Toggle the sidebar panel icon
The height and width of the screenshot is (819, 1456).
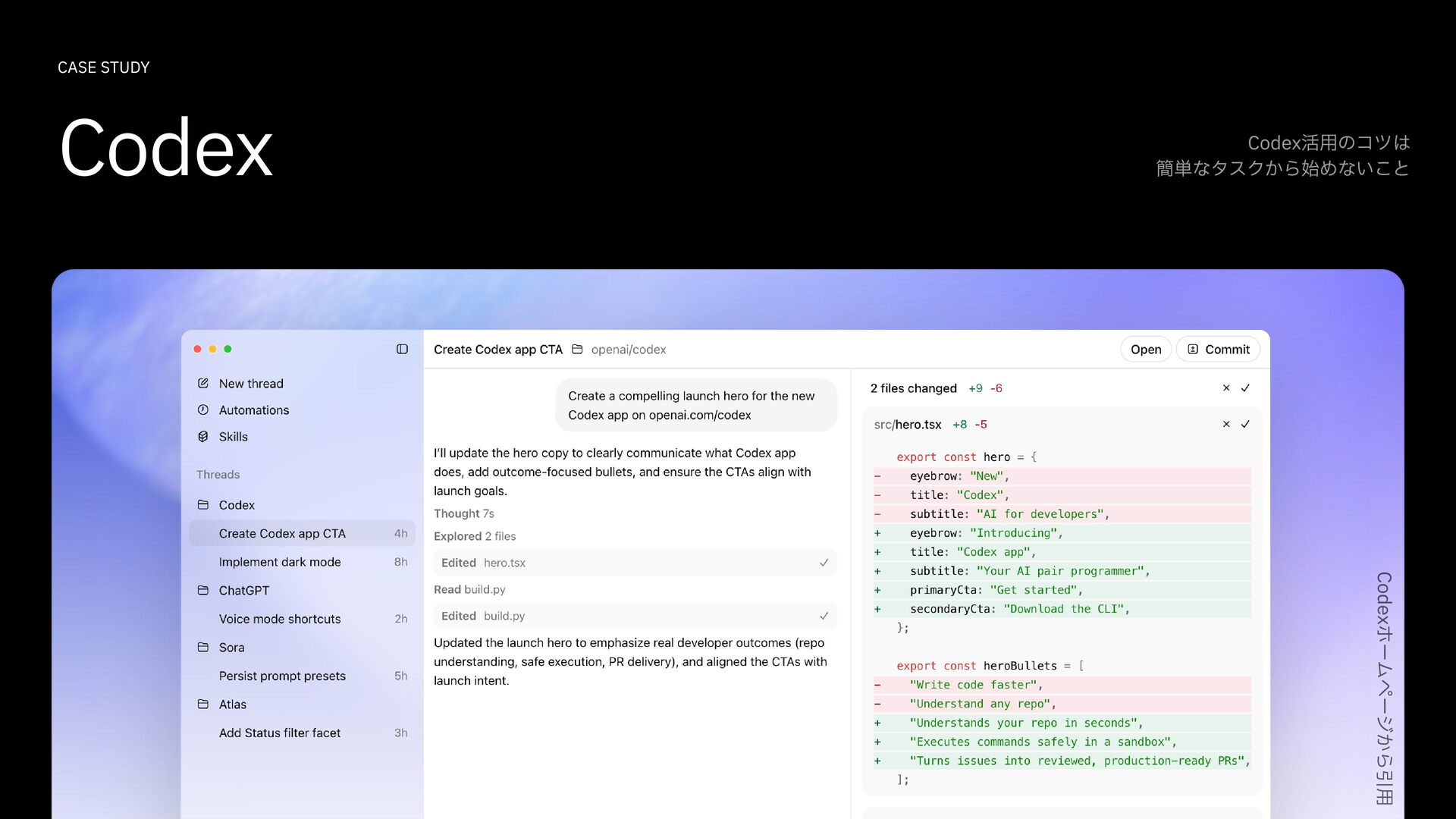coord(402,349)
